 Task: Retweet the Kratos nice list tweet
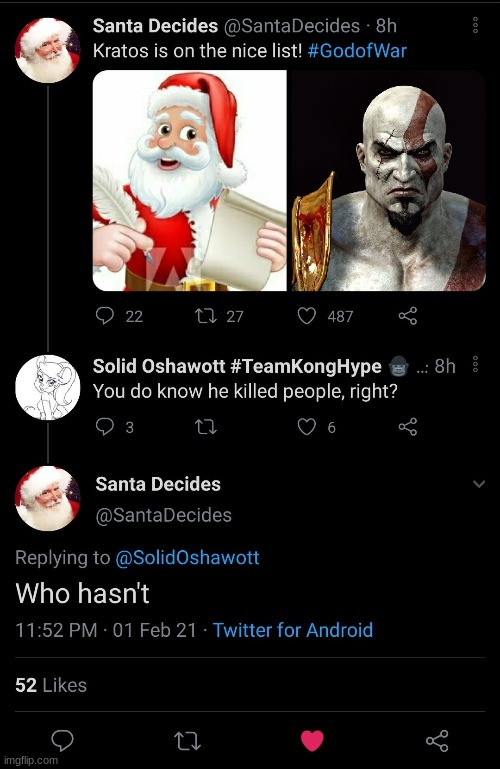206,316
